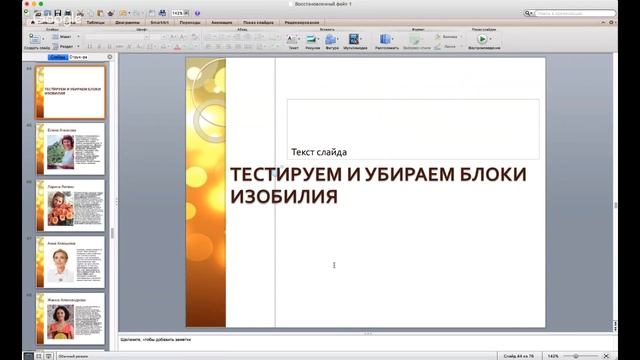Open the Анимация ribbon tab
640x360 pixels.
pyautogui.click(x=222, y=22)
